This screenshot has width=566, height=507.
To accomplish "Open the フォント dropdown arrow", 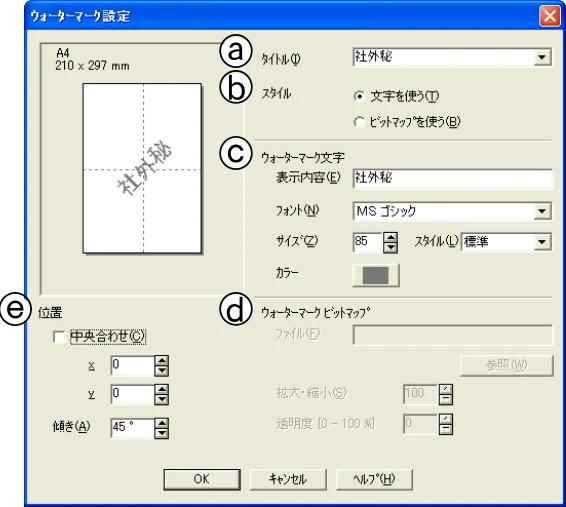I will [x=542, y=211].
